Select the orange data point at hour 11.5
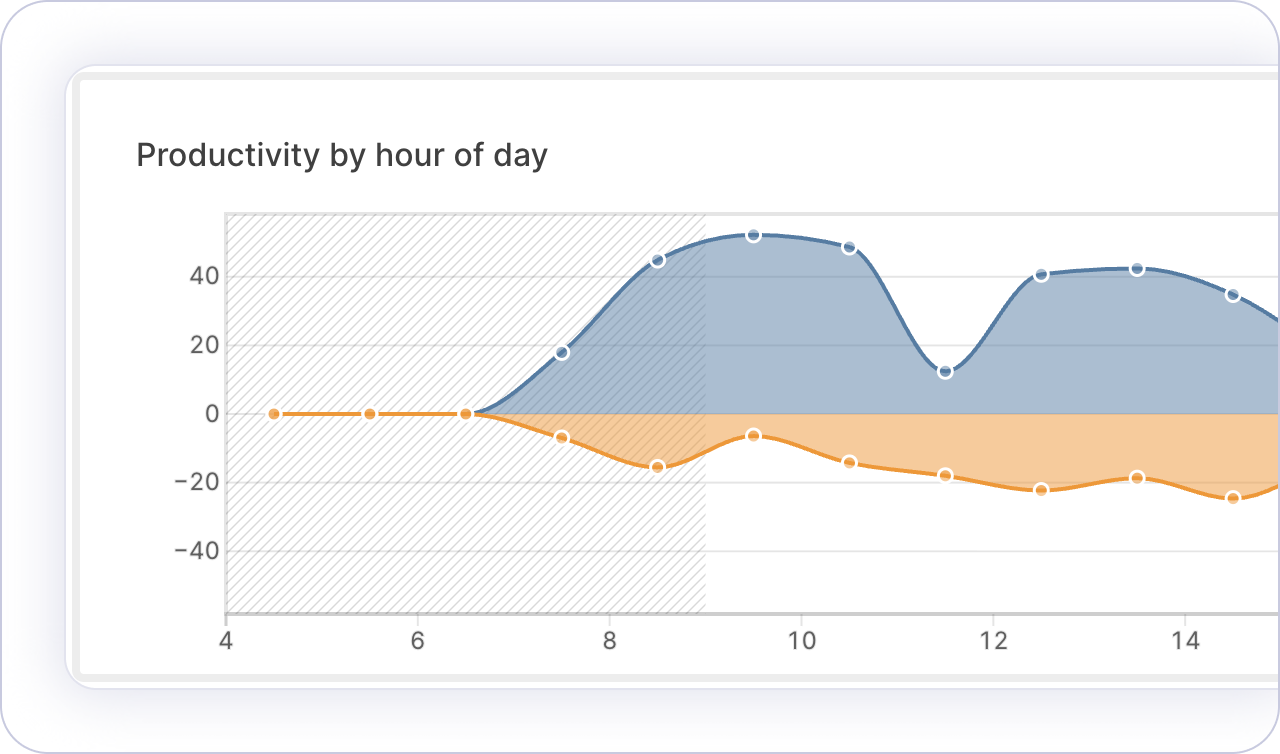 (946, 475)
